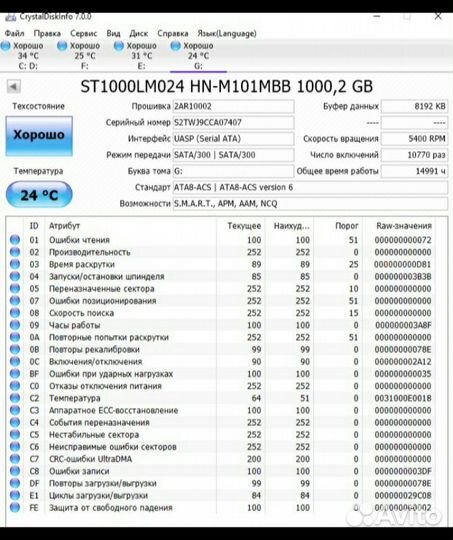Click the CrystalDiskInfo title bar icon

10,16
